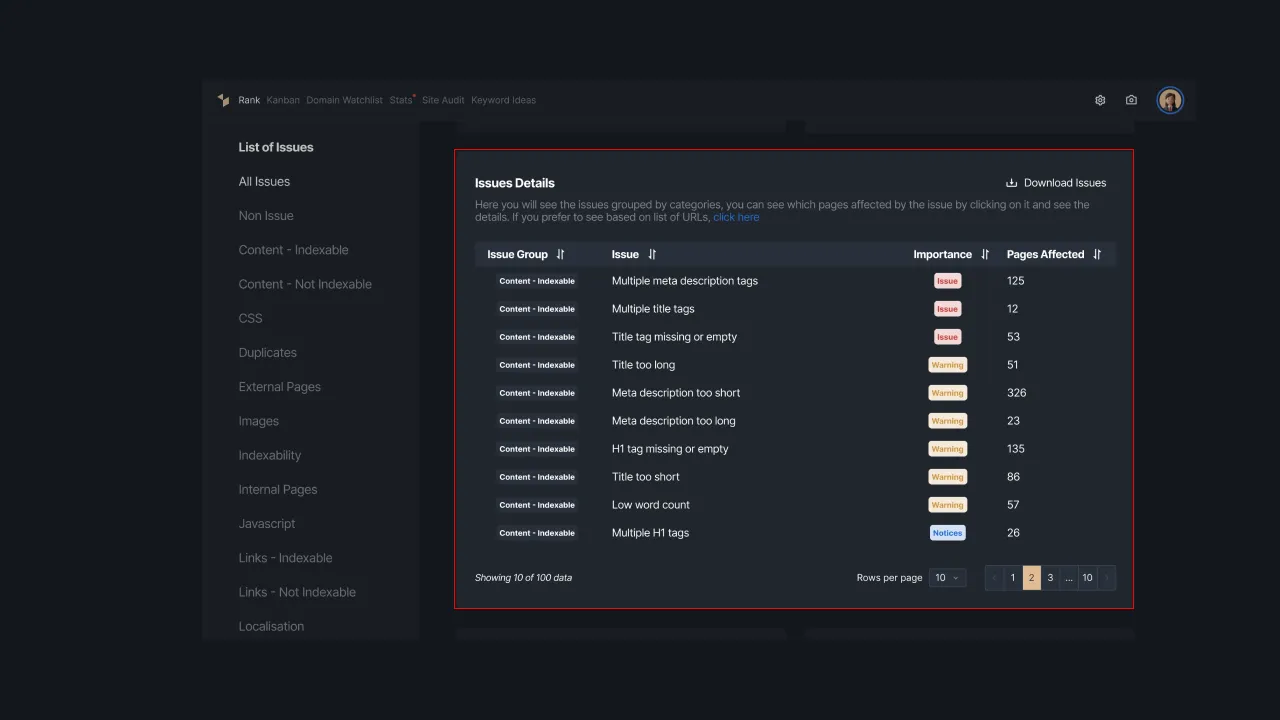Open 'Low word count' issue

pos(651,505)
